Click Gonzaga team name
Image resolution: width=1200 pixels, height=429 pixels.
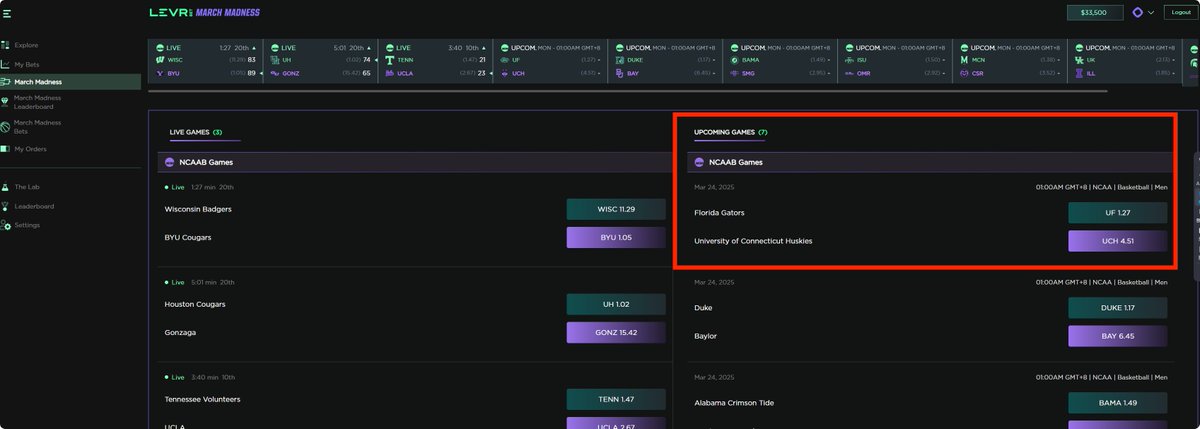tap(181, 332)
